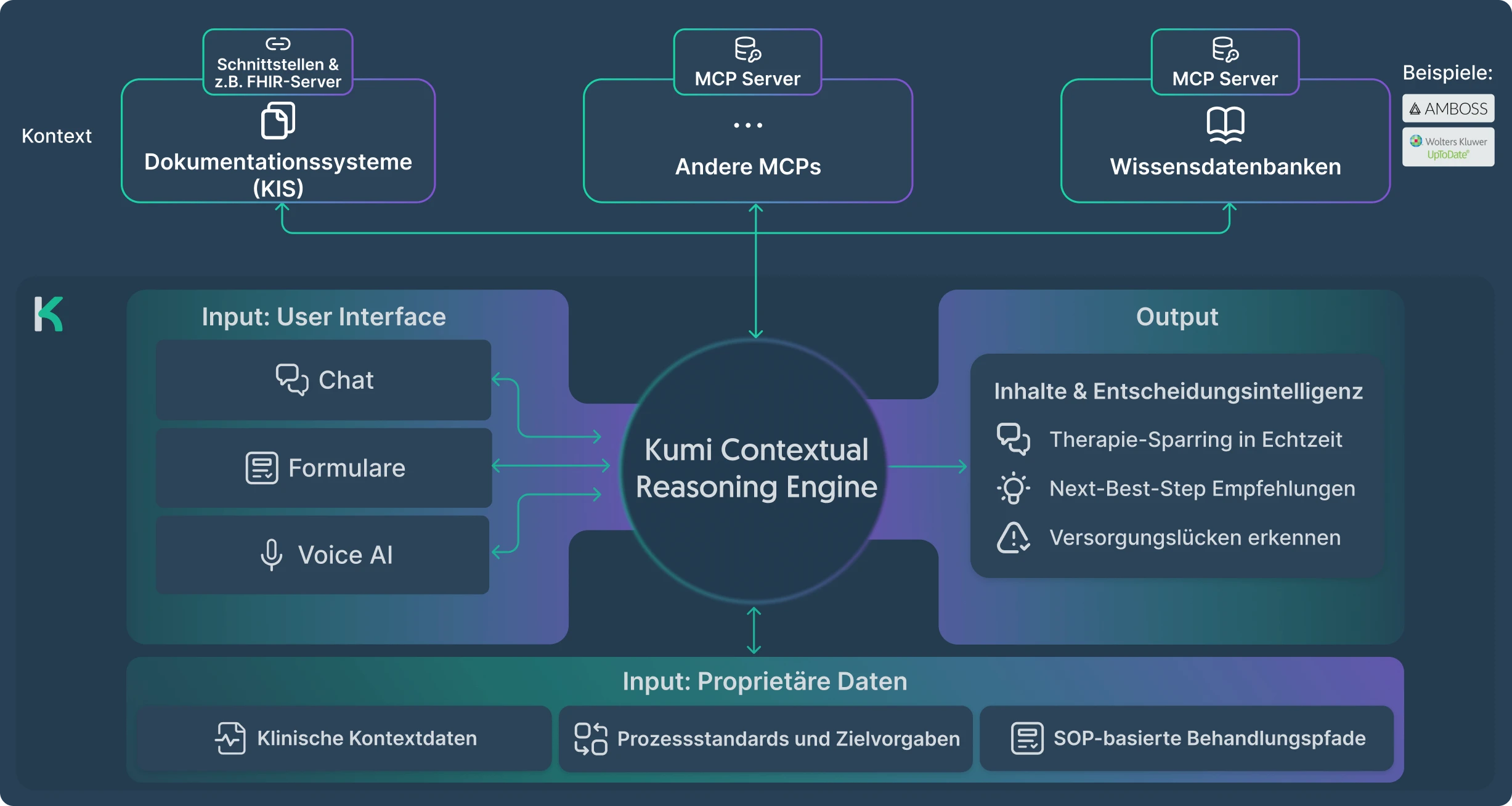Image resolution: width=1512 pixels, height=806 pixels.
Task: Click the open book icon above Wissensdatenbanken
Action: tap(1225, 124)
